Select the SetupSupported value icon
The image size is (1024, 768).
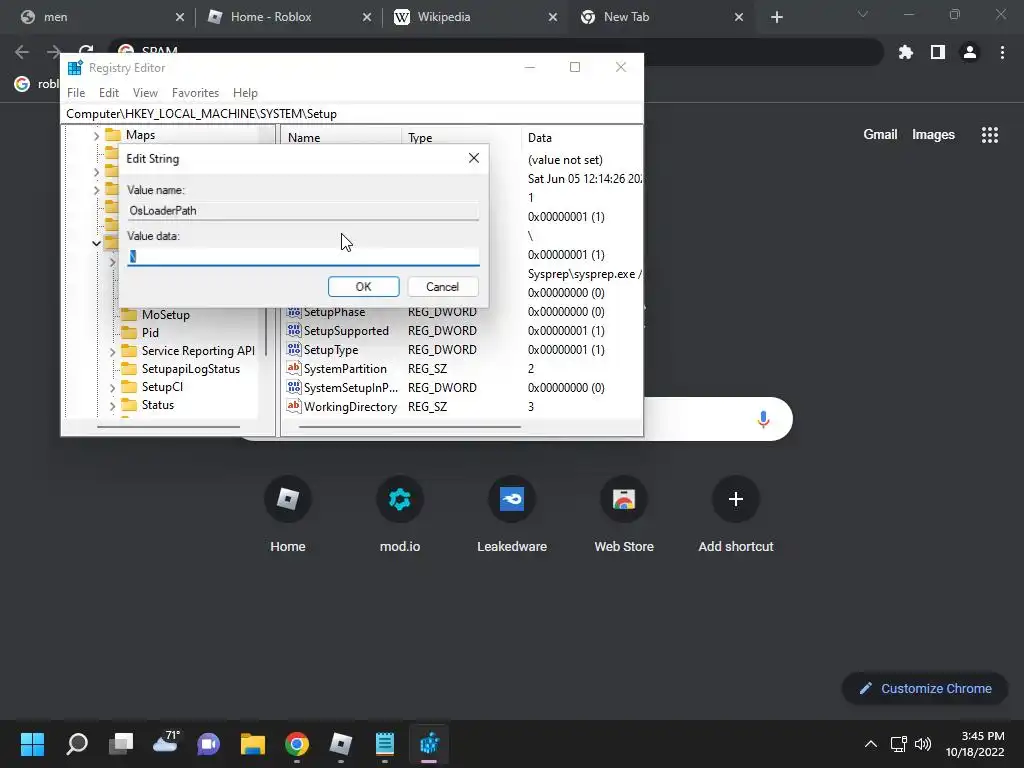coord(294,330)
